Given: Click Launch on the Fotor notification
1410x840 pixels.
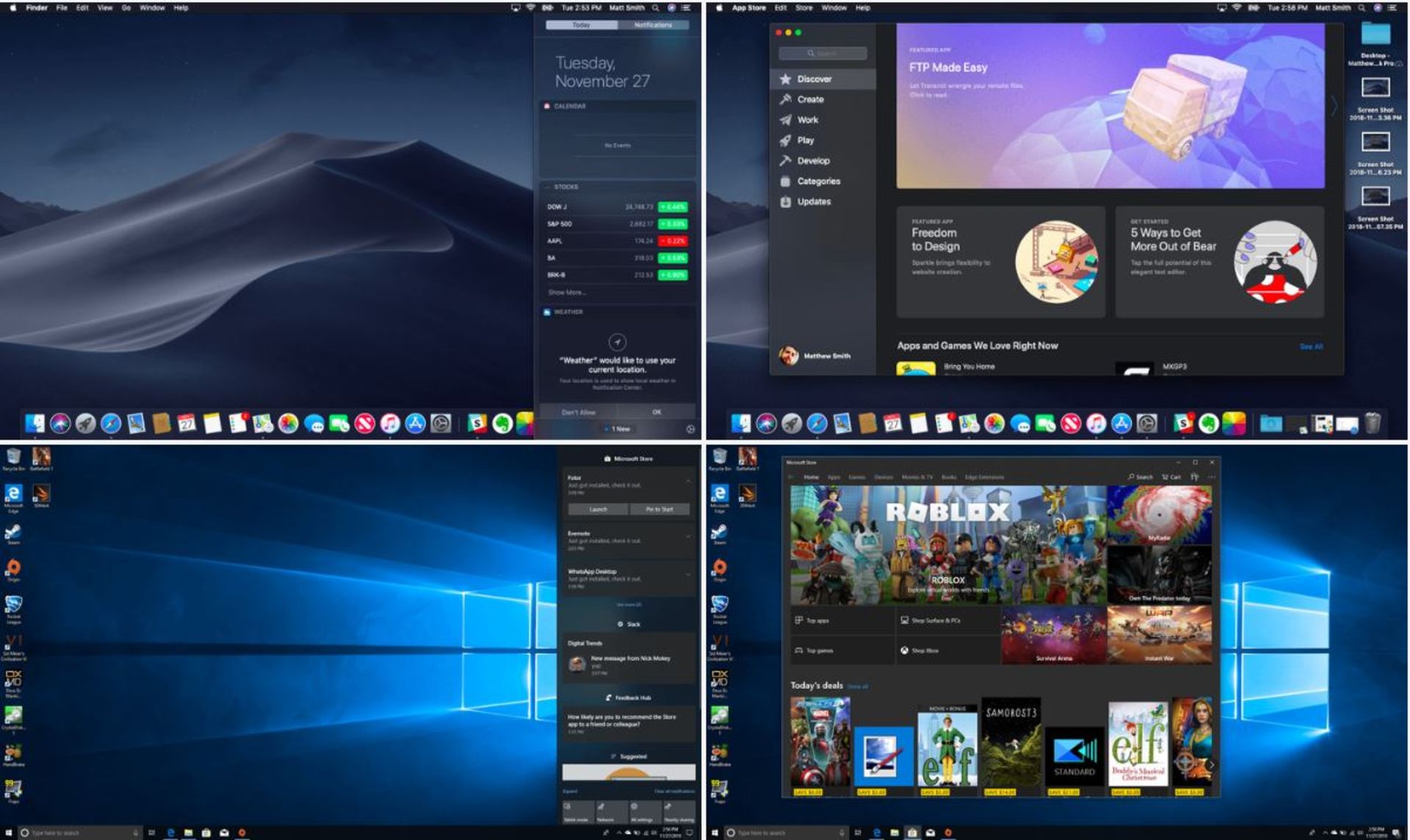Looking at the screenshot, I should [599, 509].
